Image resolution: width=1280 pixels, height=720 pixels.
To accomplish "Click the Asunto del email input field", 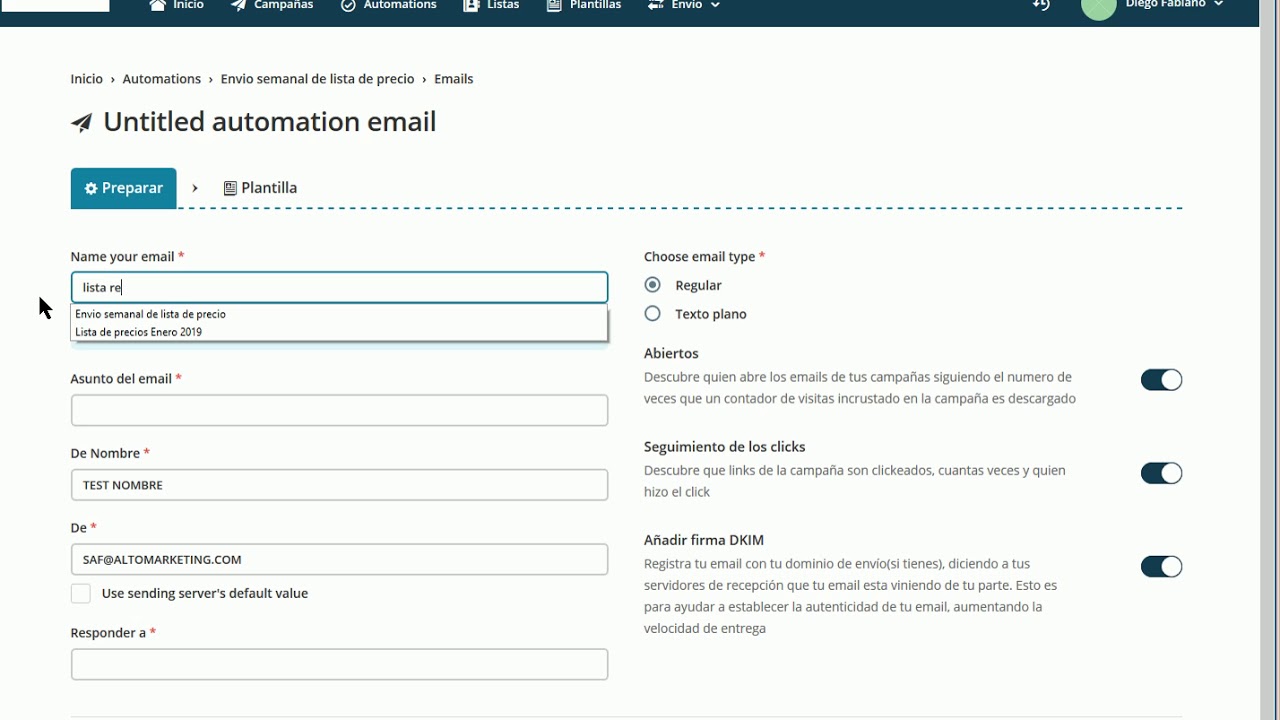I will [339, 410].
